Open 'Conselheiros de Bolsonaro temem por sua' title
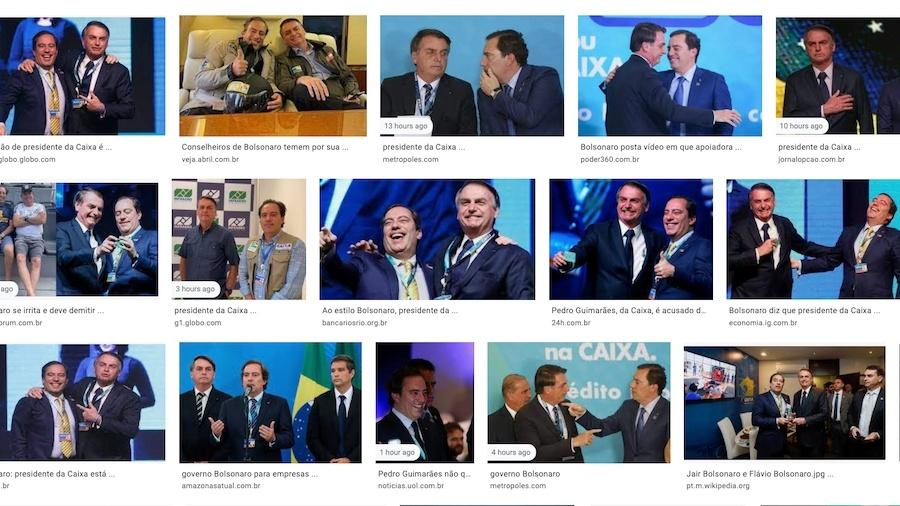Image resolution: width=900 pixels, height=506 pixels. click(x=265, y=147)
